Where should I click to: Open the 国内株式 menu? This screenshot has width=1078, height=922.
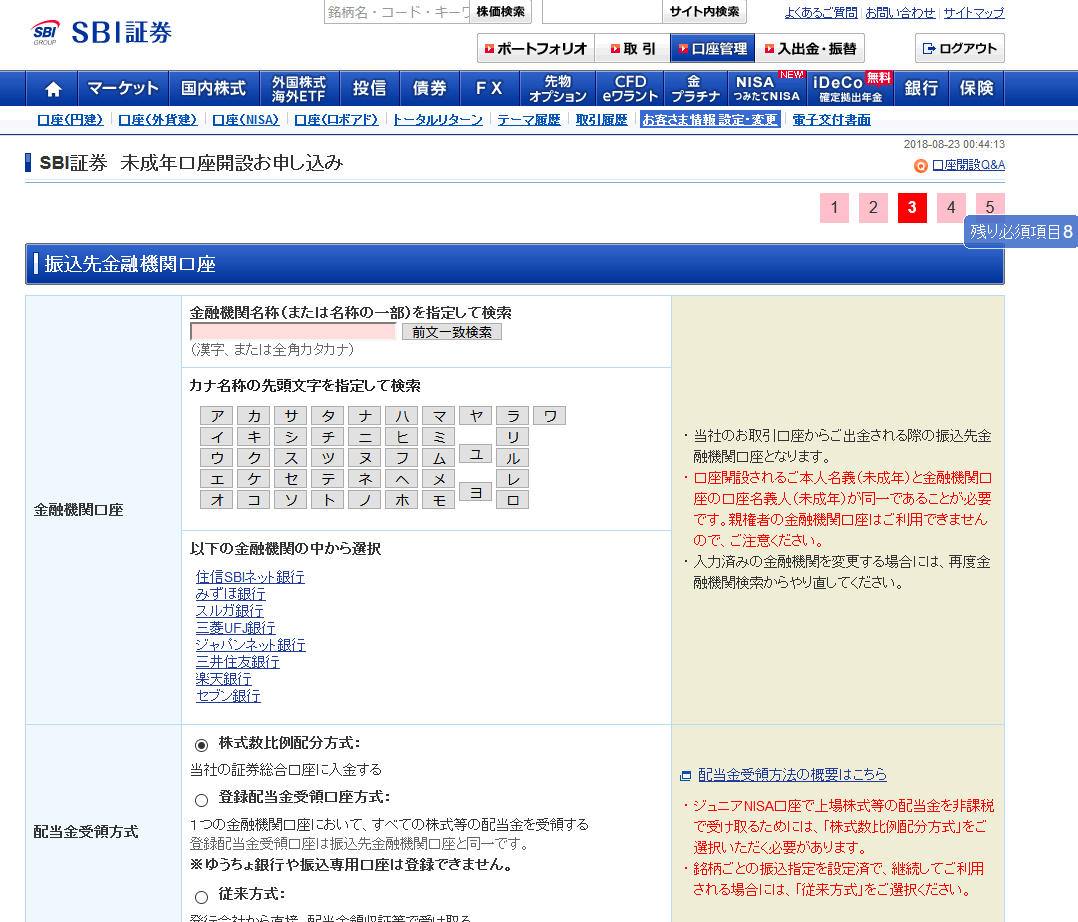point(213,89)
